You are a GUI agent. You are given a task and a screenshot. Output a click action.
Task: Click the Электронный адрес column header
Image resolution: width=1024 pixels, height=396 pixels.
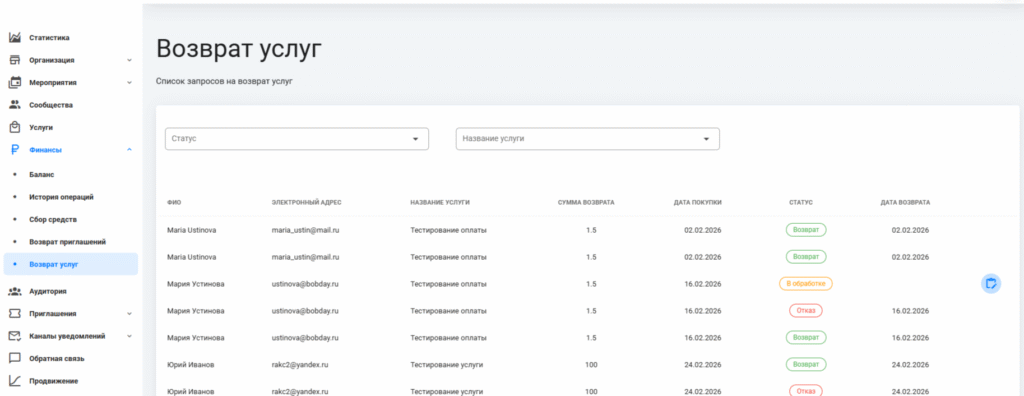(x=306, y=203)
